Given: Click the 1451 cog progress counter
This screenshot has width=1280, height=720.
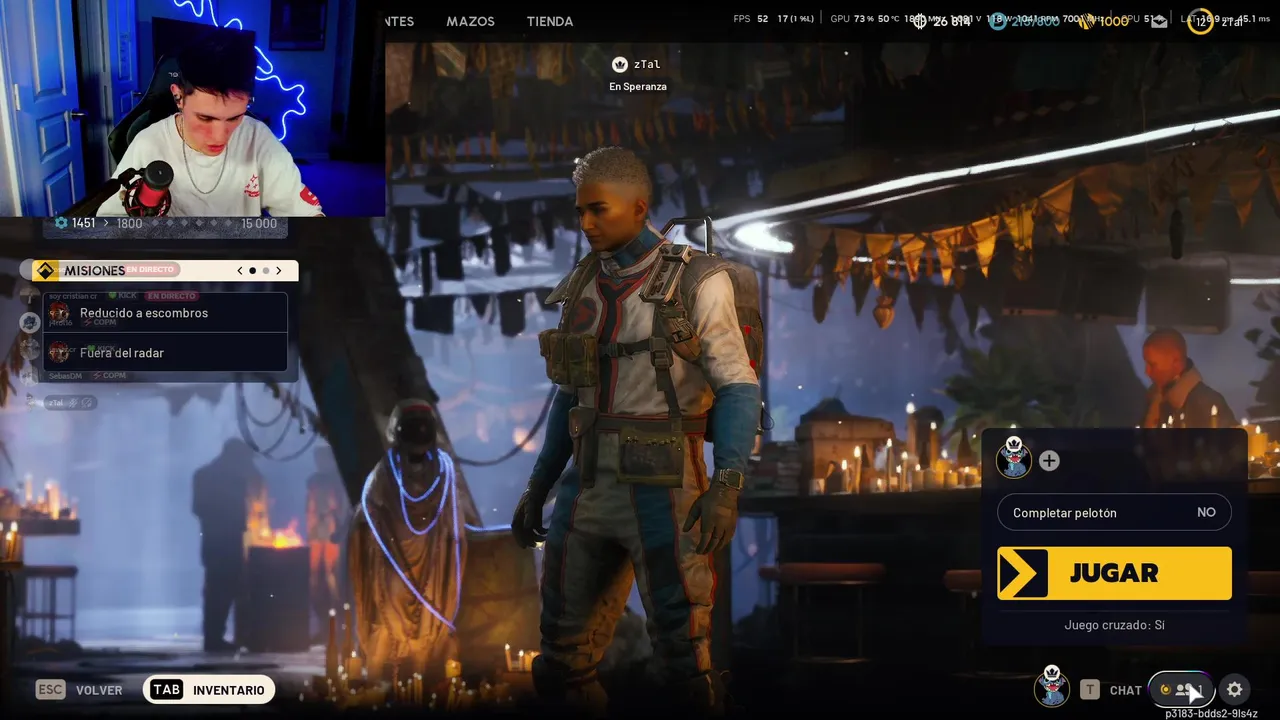Looking at the screenshot, I should coord(75,223).
